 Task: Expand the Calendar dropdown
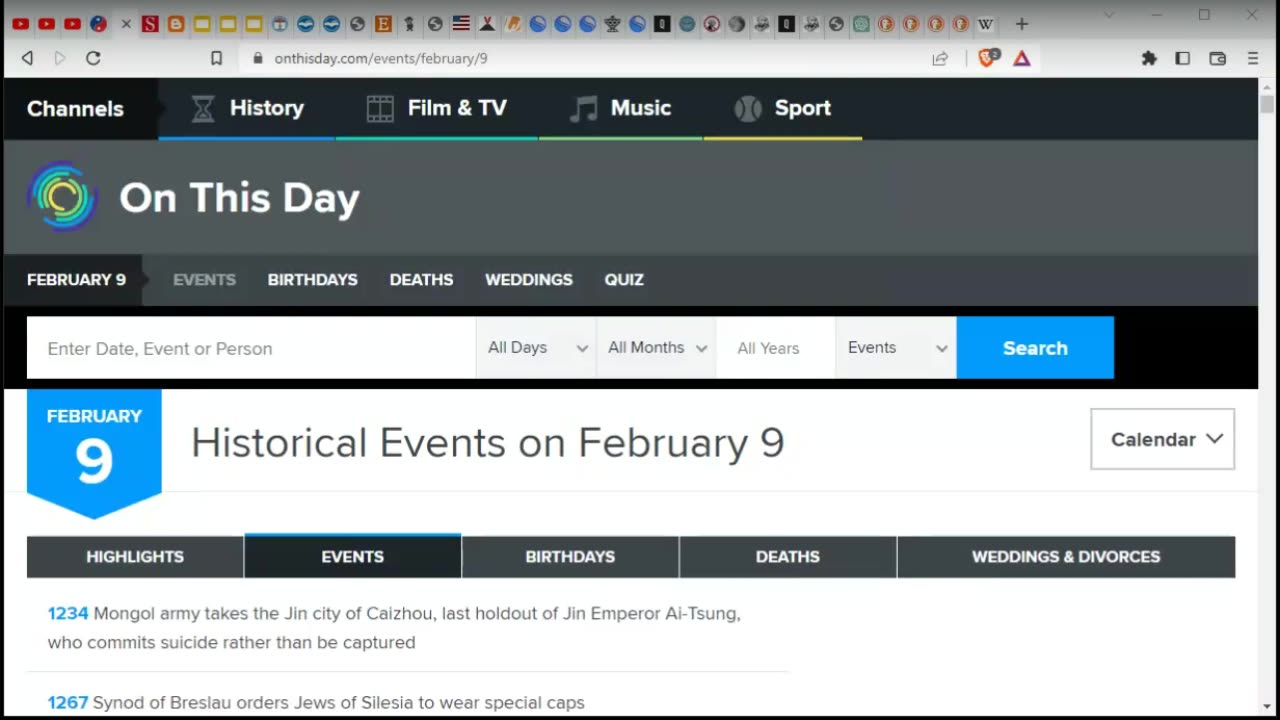pyautogui.click(x=1163, y=439)
